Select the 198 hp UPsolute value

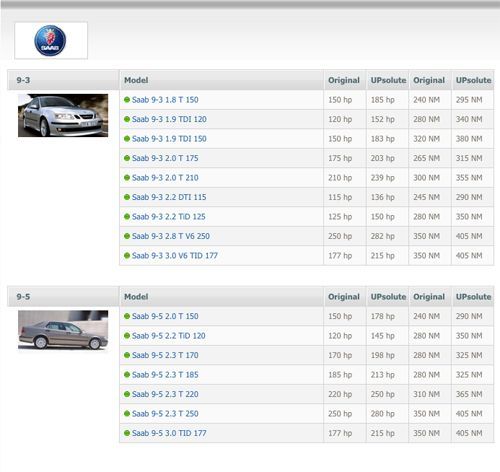coord(383,355)
